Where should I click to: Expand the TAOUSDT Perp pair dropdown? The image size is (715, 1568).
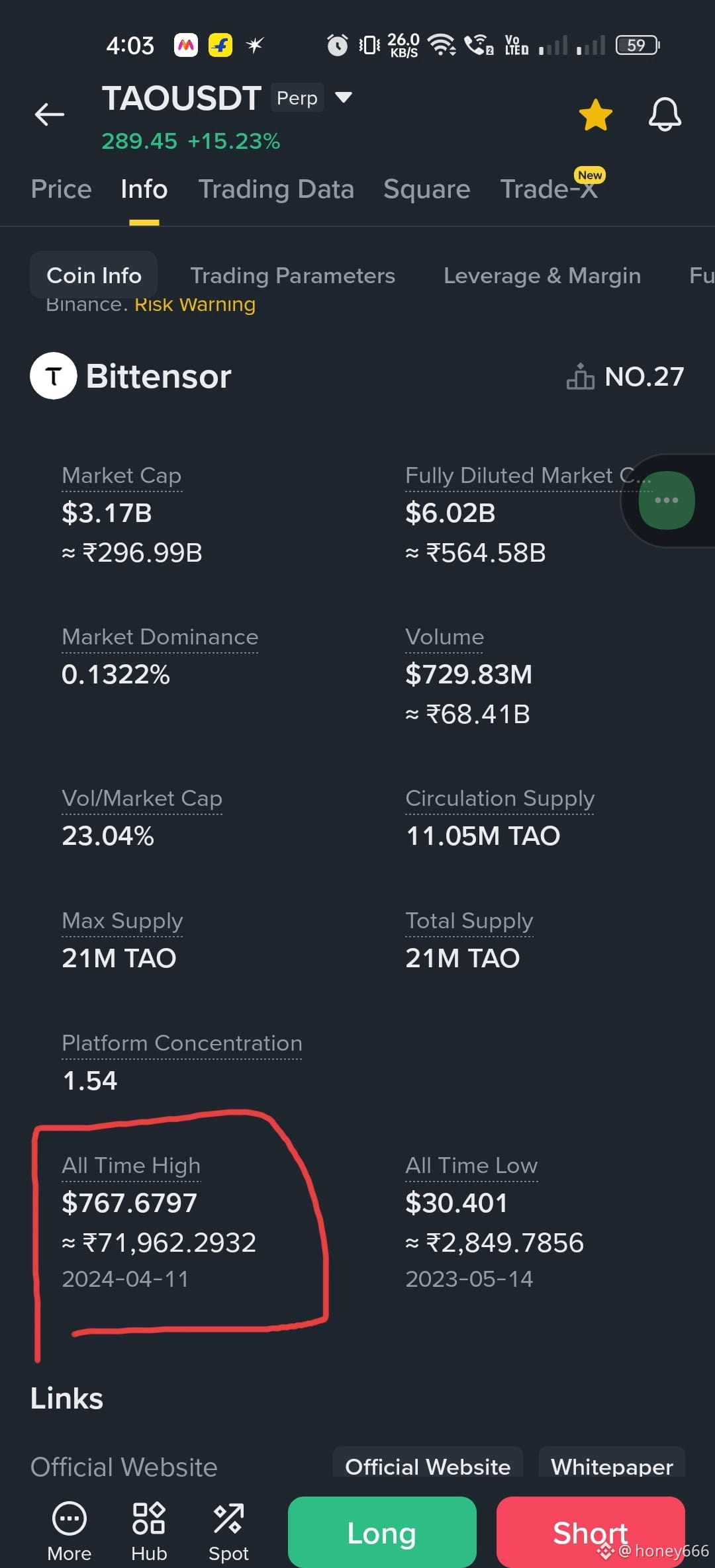[x=343, y=97]
